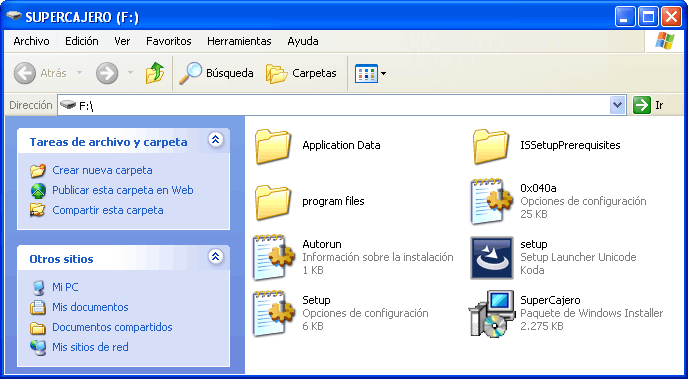Toggle the Carpetas folder pane
688x379 pixels.
pyautogui.click(x=301, y=73)
